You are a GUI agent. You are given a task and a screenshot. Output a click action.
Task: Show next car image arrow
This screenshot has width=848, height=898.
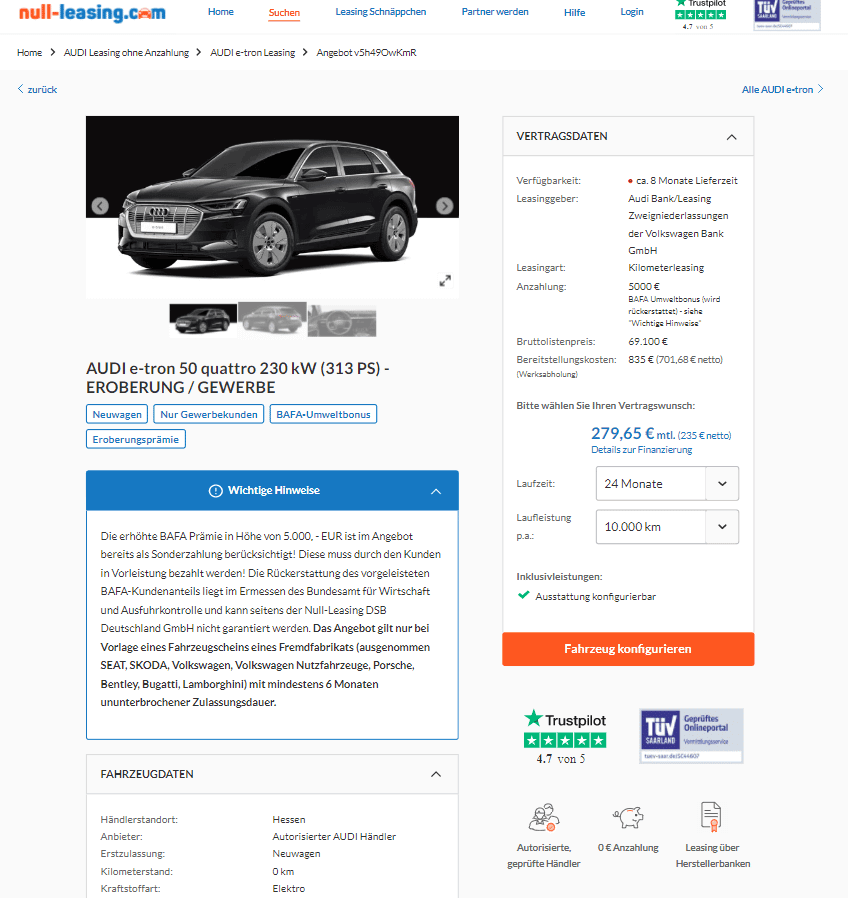click(x=445, y=206)
